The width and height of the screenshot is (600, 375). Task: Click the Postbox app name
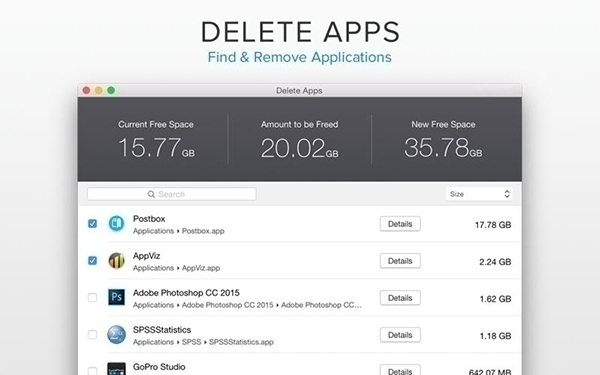coord(149,219)
